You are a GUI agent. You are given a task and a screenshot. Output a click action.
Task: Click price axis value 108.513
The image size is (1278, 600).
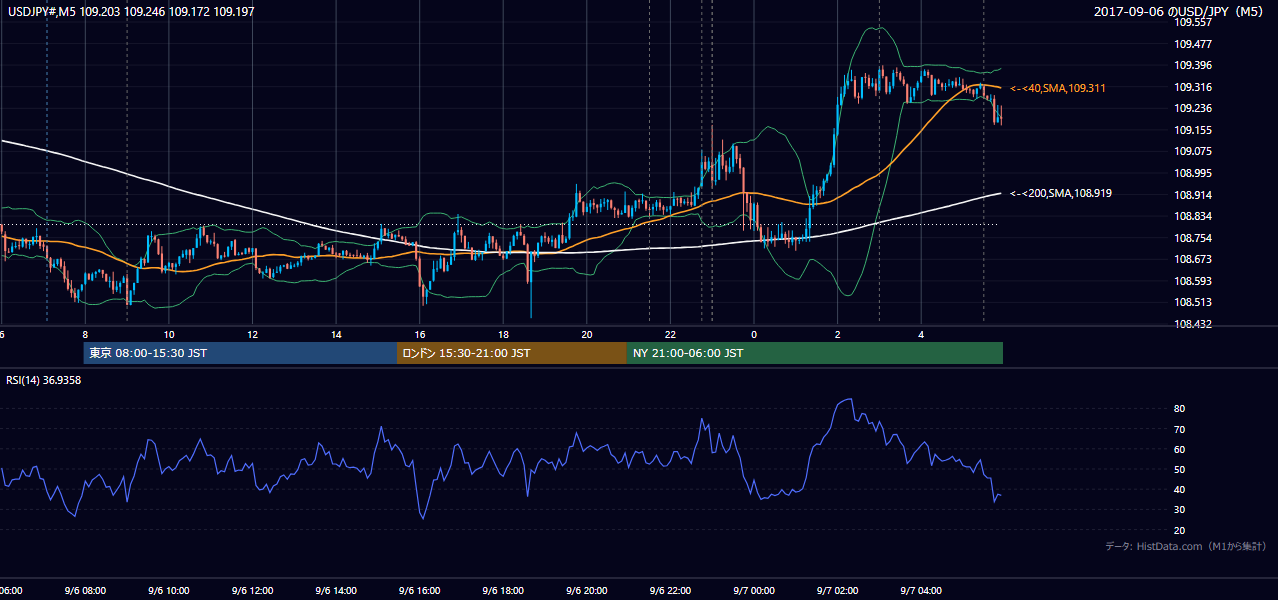[1193, 301]
